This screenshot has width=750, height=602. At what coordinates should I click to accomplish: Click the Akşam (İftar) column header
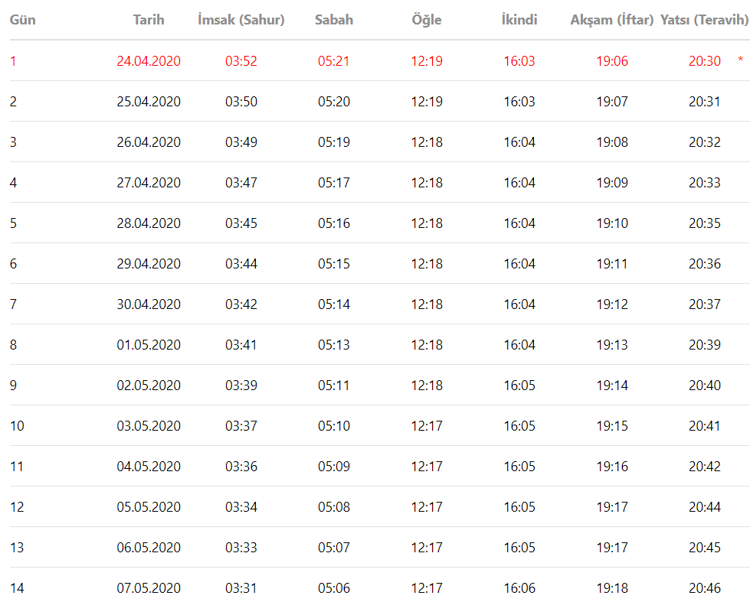[612, 20]
